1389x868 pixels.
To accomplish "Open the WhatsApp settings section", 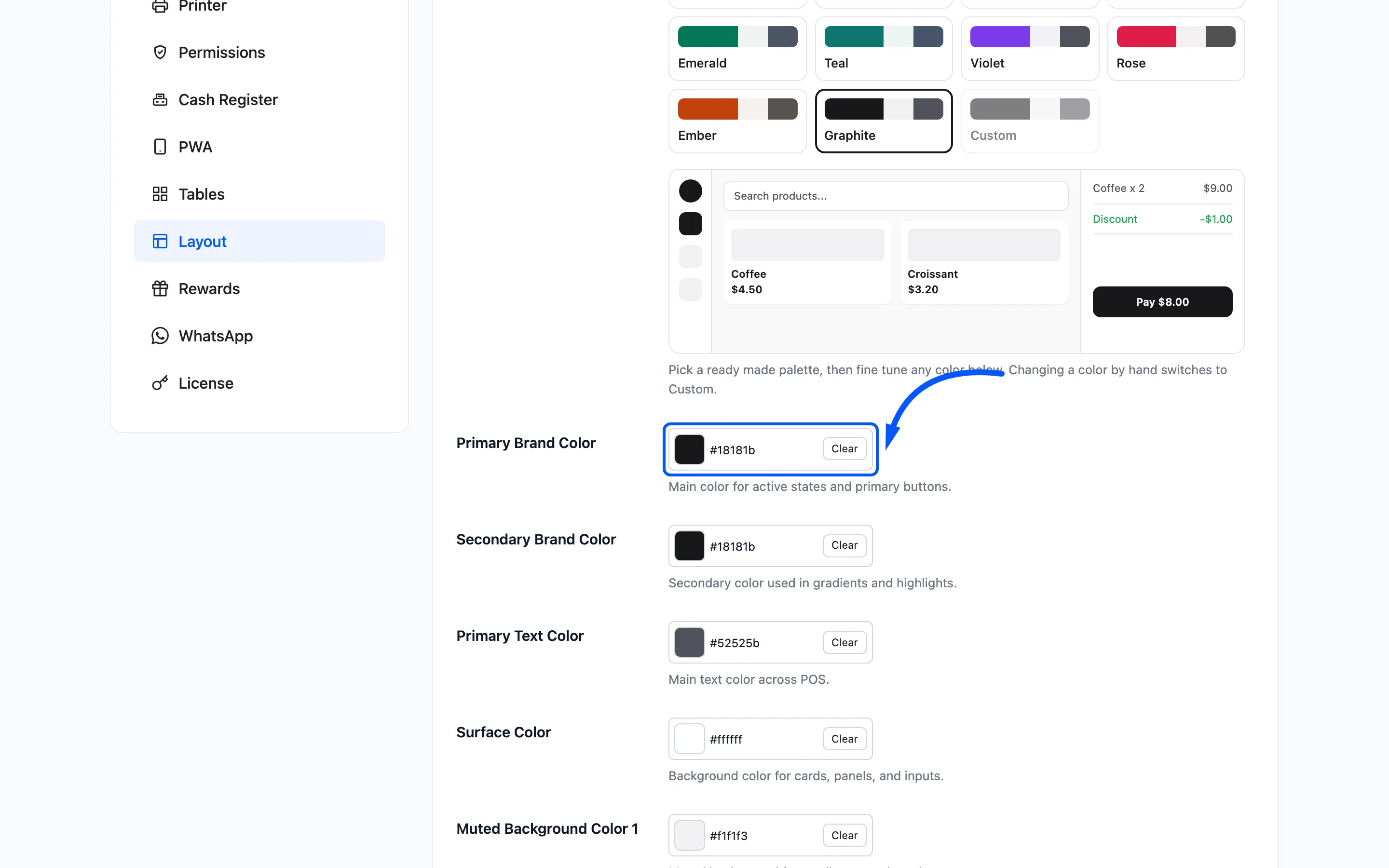I will click(259, 336).
